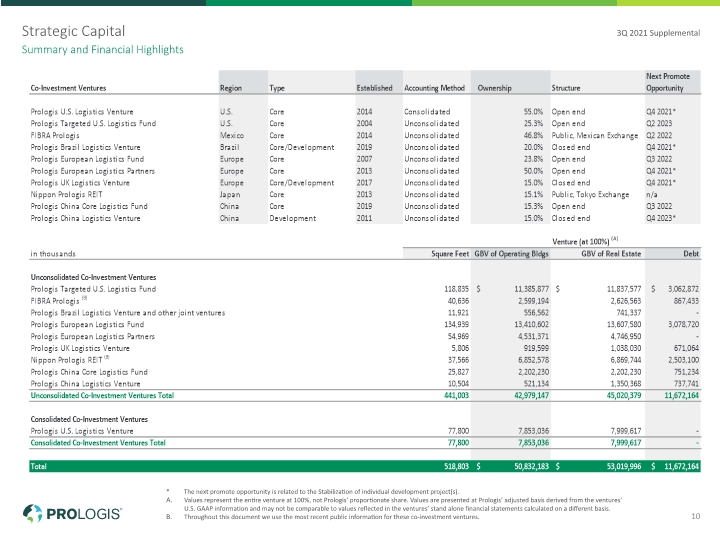Click the 'Brazil' region cell
This screenshot has height=540, width=720.
229,147
